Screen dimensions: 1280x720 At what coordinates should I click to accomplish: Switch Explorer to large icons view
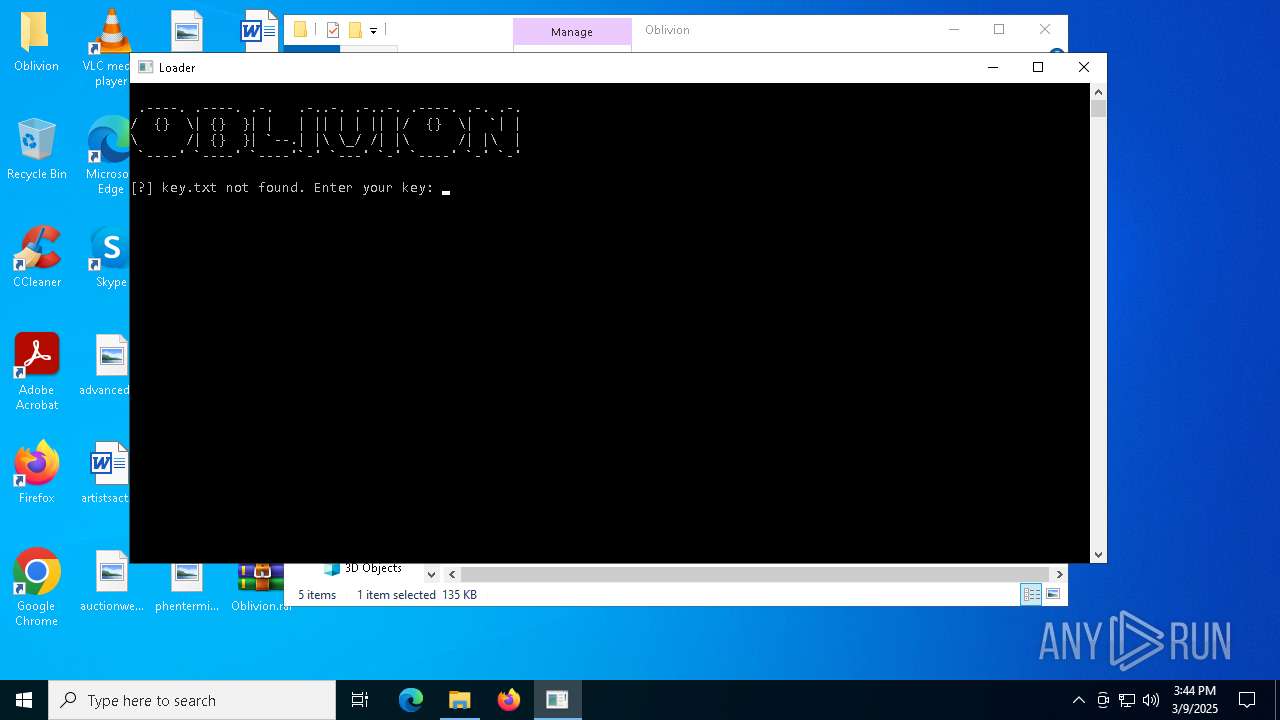click(1052, 594)
